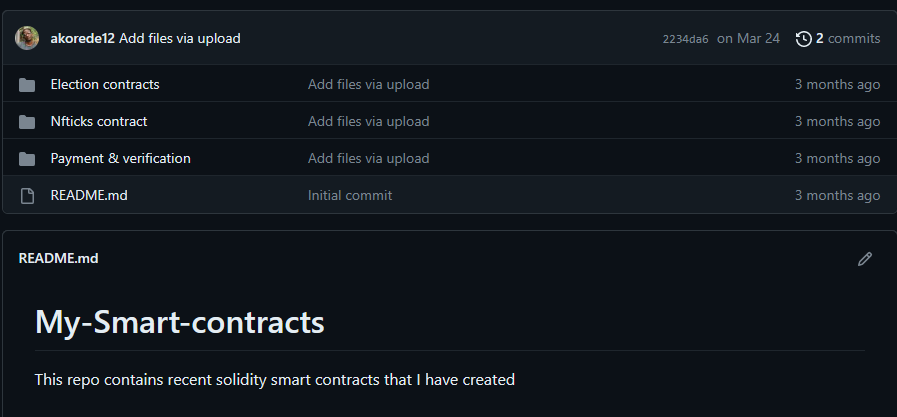
Task: Open the Nfticks contract folder
Action: pyautogui.click(x=99, y=122)
